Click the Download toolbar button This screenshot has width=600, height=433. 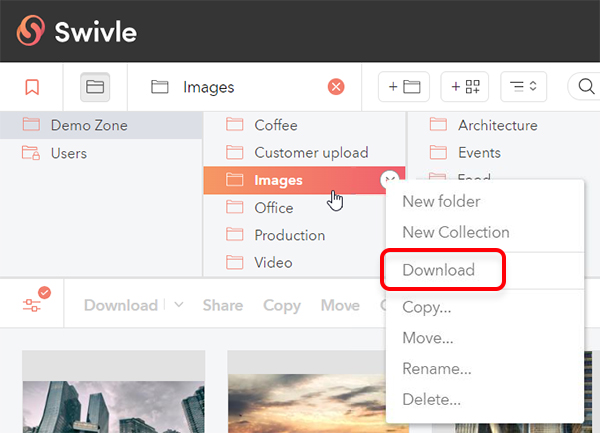click(x=121, y=305)
